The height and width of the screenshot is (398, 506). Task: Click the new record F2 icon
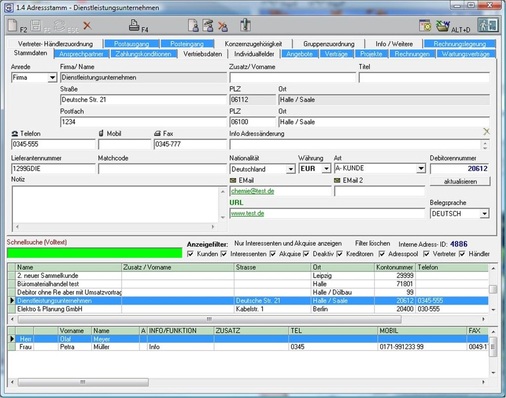[13, 26]
